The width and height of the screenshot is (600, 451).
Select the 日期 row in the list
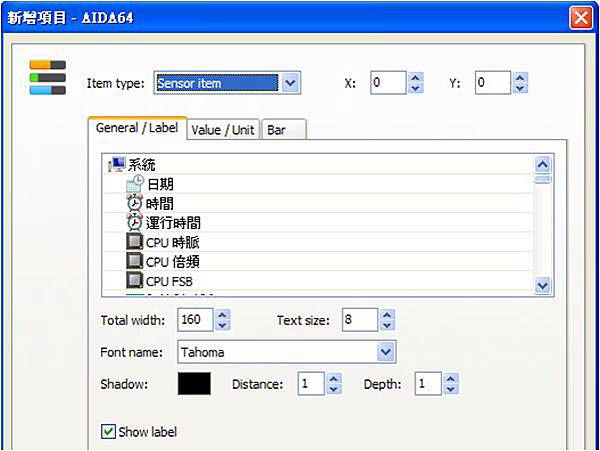(x=318, y=184)
